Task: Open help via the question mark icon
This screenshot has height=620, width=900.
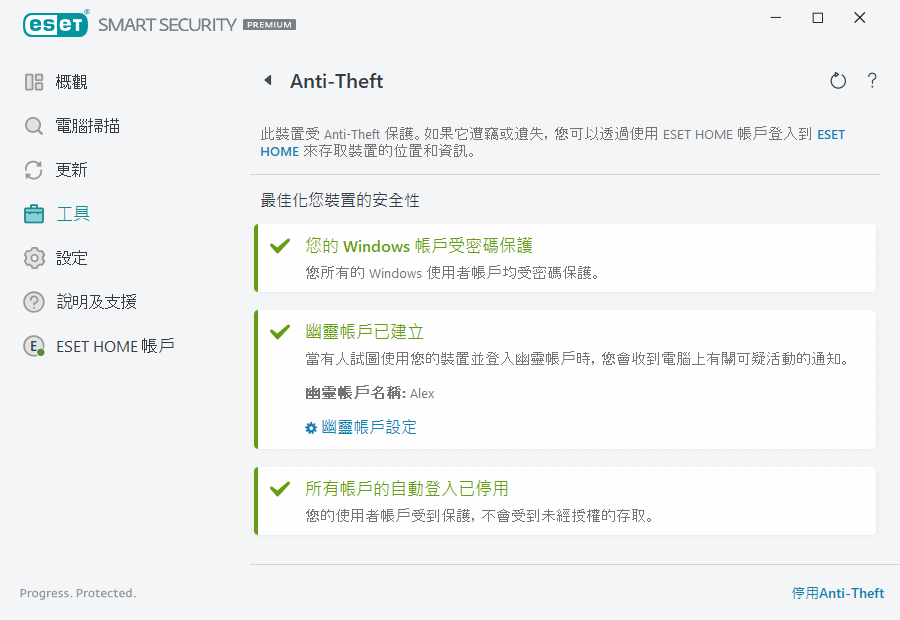Action: pyautogui.click(x=871, y=81)
